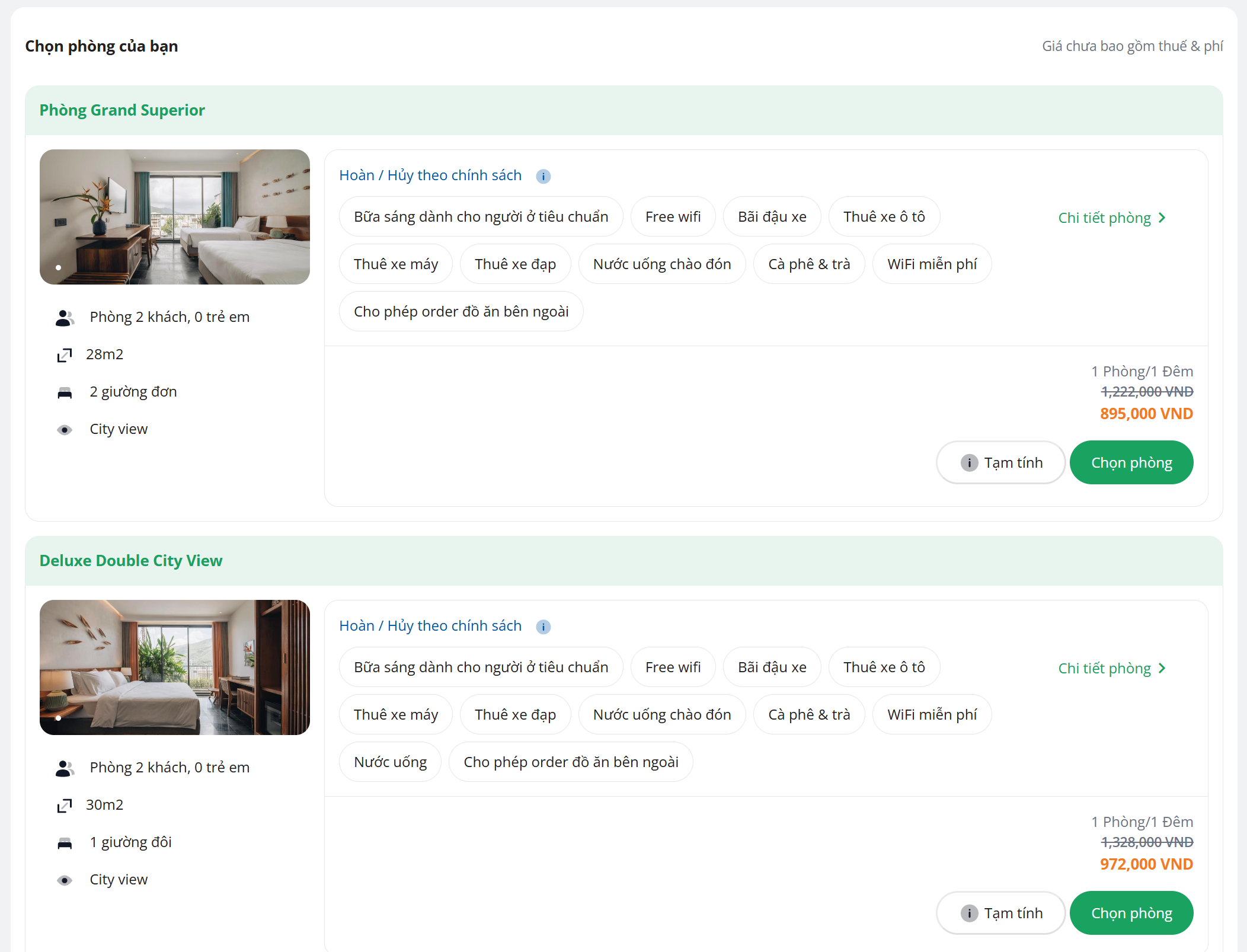Click guests icon in Grand Superior details
The width and height of the screenshot is (1247, 952).
(65, 318)
